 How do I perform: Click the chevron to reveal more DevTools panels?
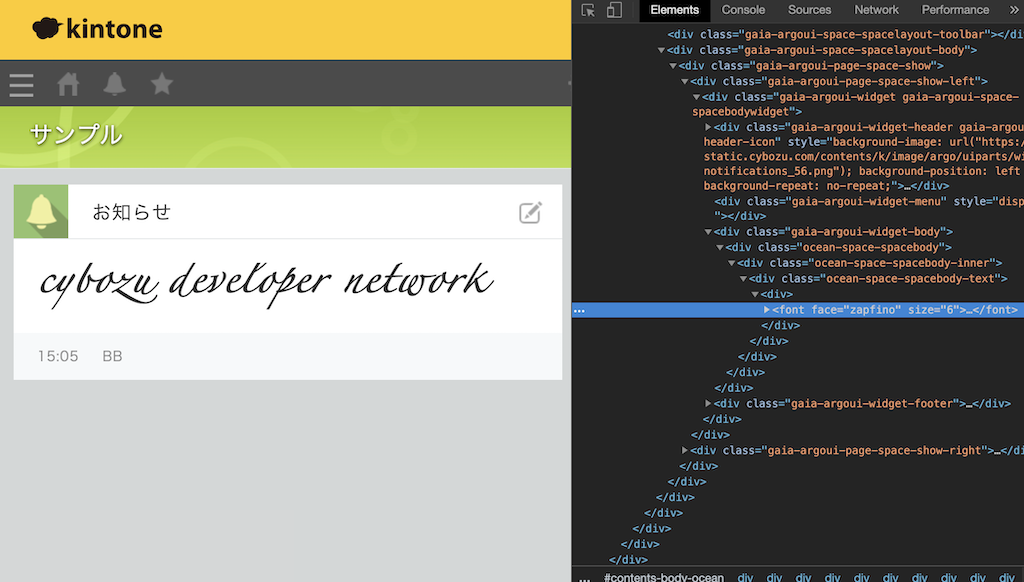[1014, 10]
